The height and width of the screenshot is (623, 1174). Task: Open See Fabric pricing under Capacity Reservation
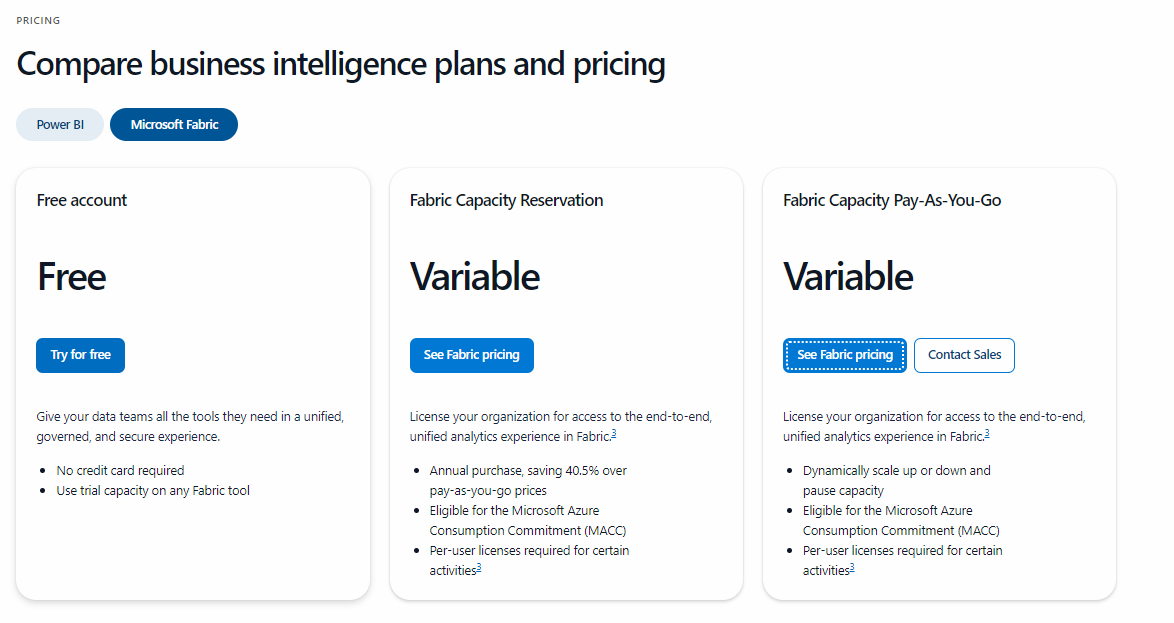[x=471, y=355]
